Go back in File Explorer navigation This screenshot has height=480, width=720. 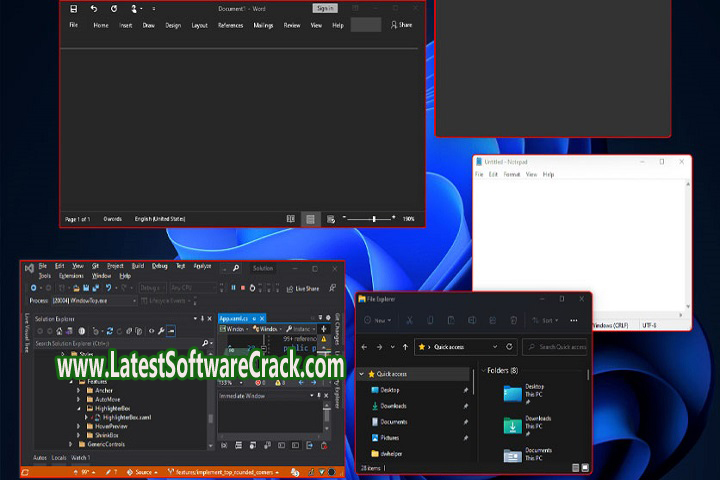tap(364, 347)
